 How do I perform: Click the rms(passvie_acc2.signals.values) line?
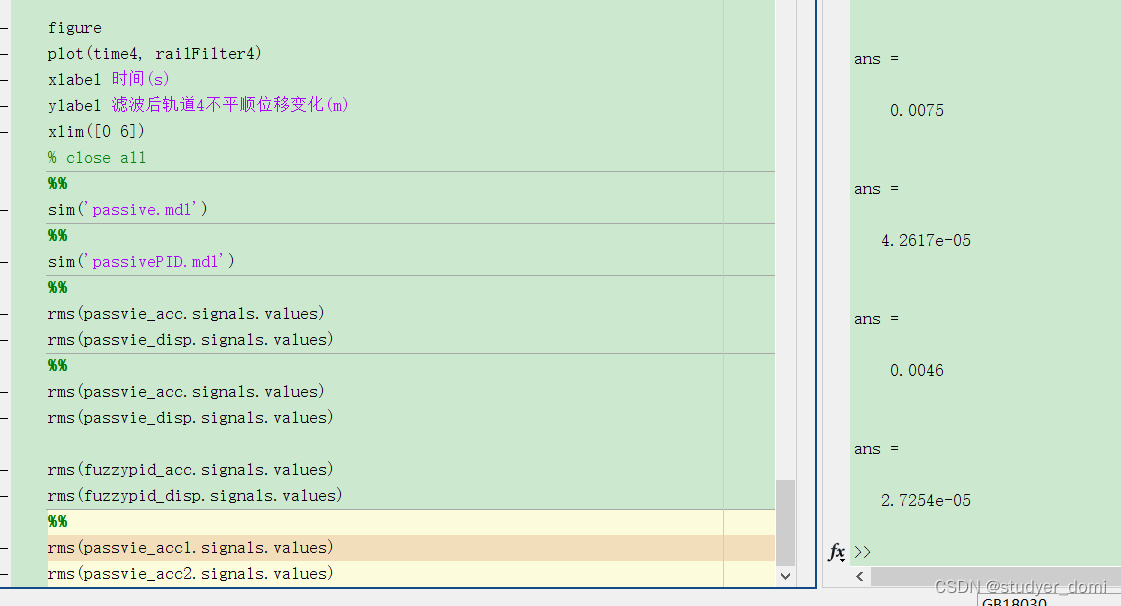[x=190, y=573]
